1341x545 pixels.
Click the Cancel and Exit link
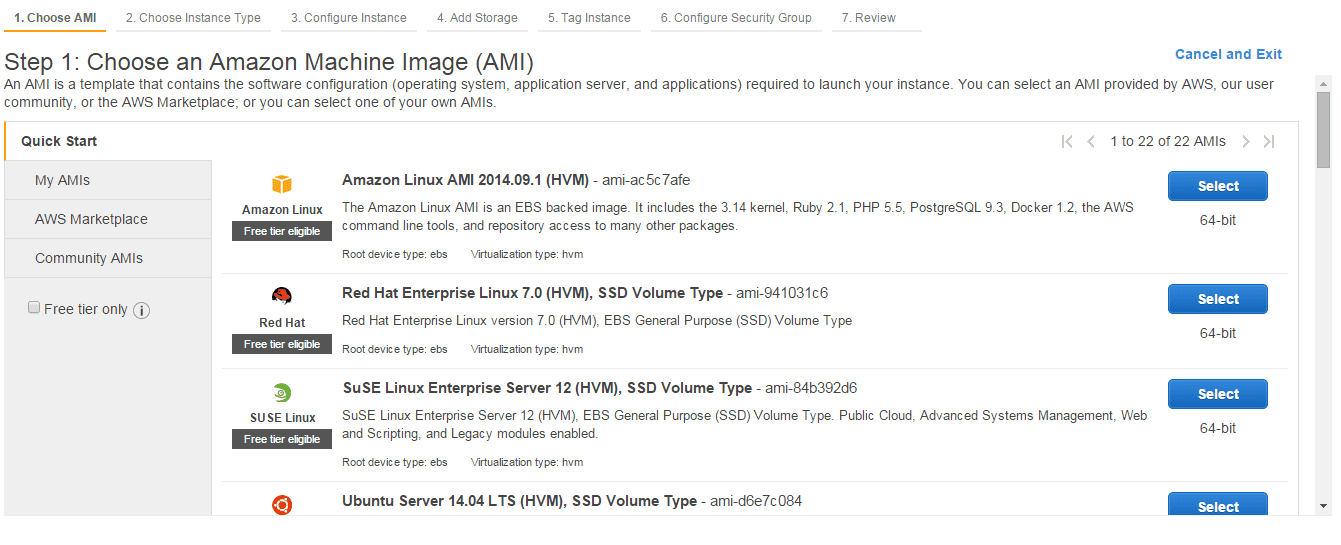tap(1228, 54)
